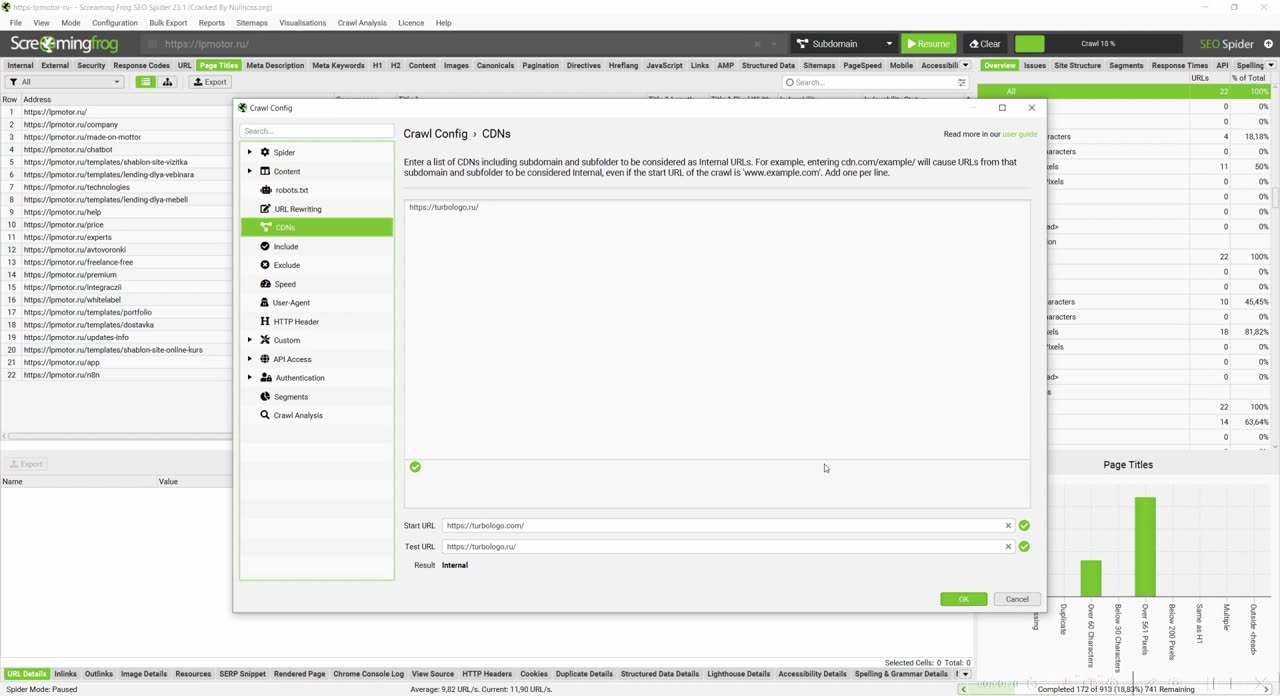Switch to tree view icon

point(168,82)
